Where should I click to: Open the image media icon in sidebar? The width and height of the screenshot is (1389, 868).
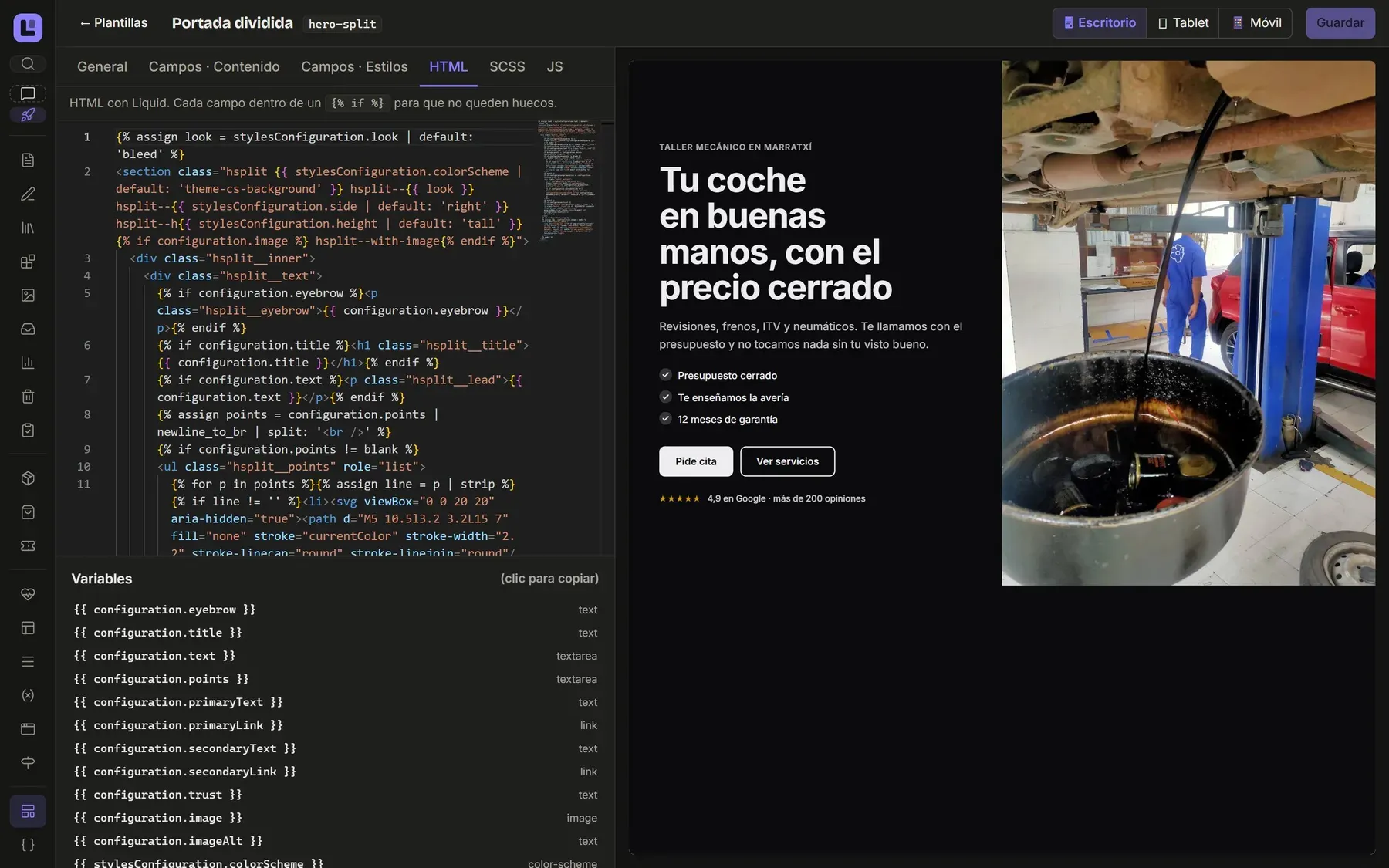point(28,295)
